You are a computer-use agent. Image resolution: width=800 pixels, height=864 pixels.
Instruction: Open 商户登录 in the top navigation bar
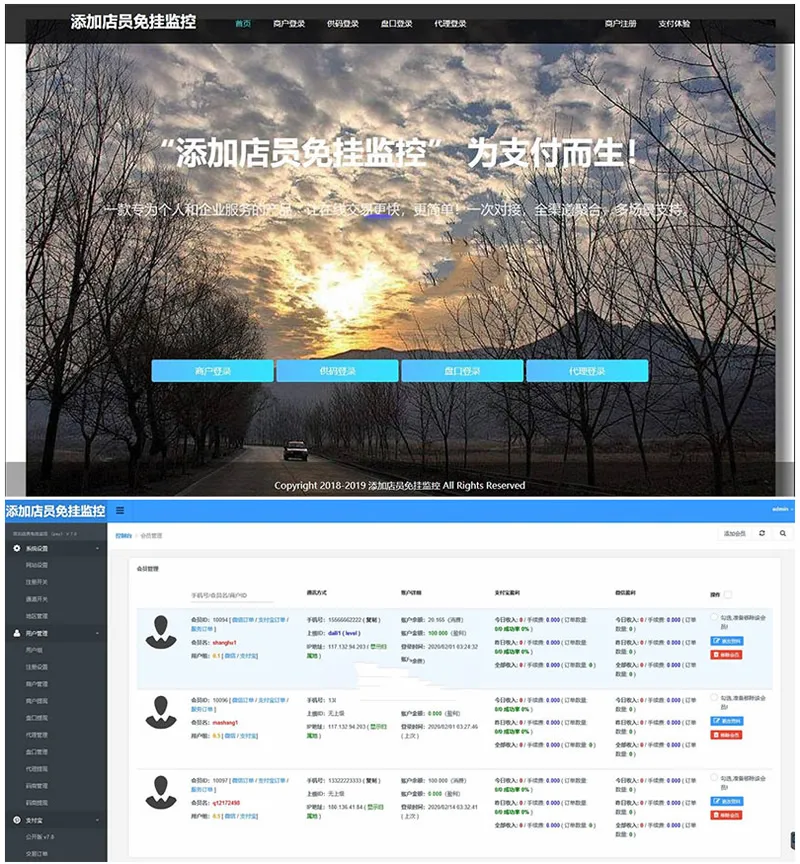[289, 24]
